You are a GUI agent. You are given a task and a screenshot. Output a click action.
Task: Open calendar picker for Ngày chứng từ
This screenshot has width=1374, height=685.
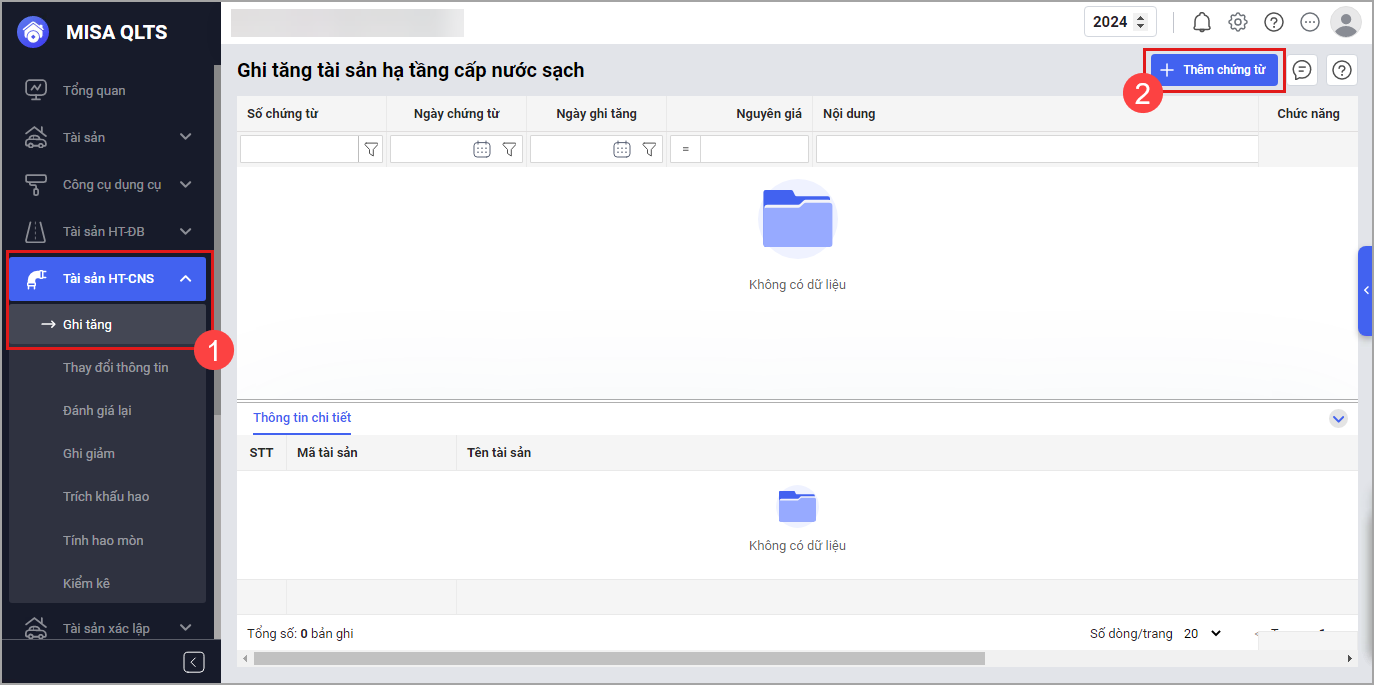482,149
